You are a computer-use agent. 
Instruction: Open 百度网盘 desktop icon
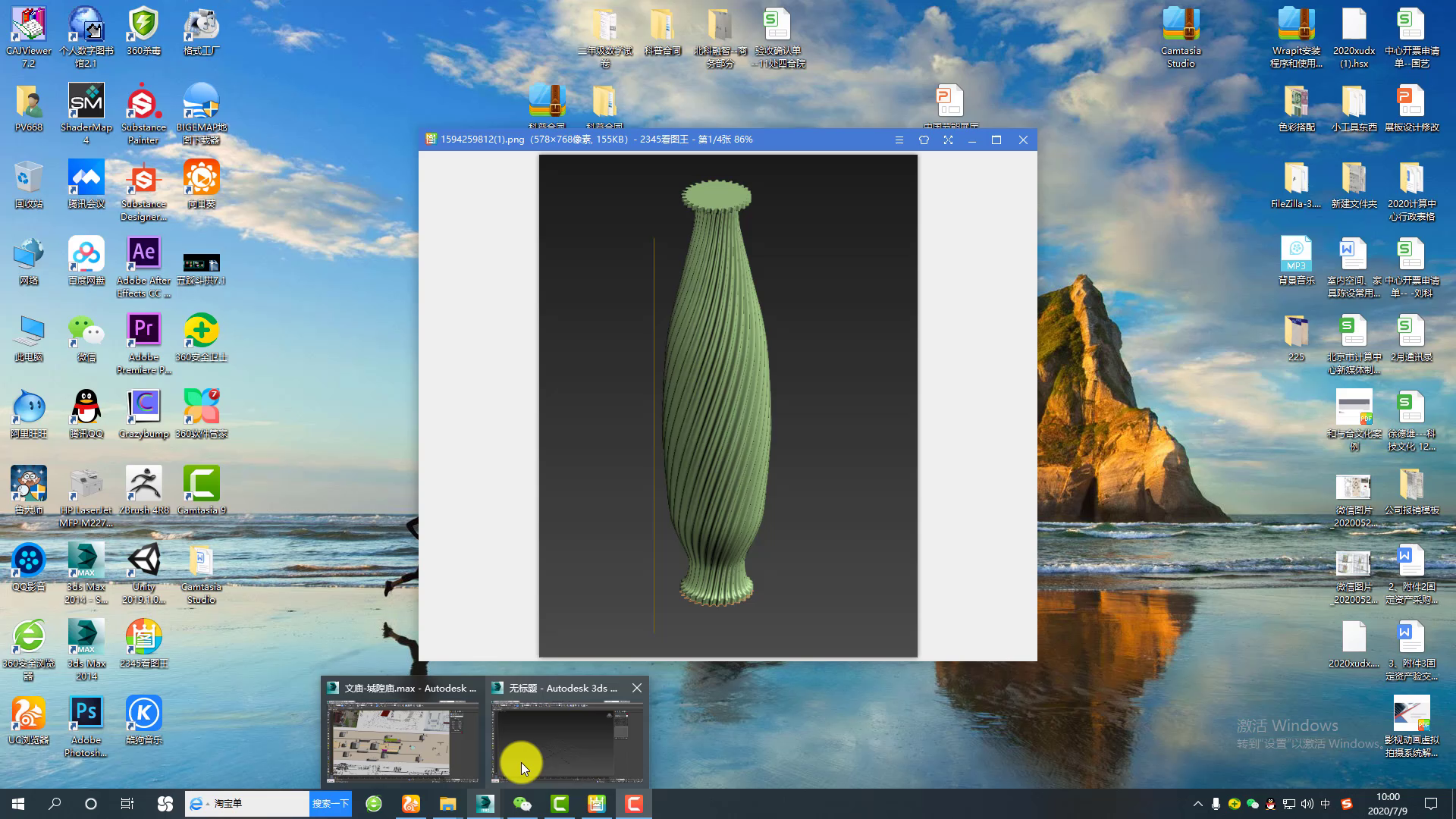pyautogui.click(x=86, y=260)
